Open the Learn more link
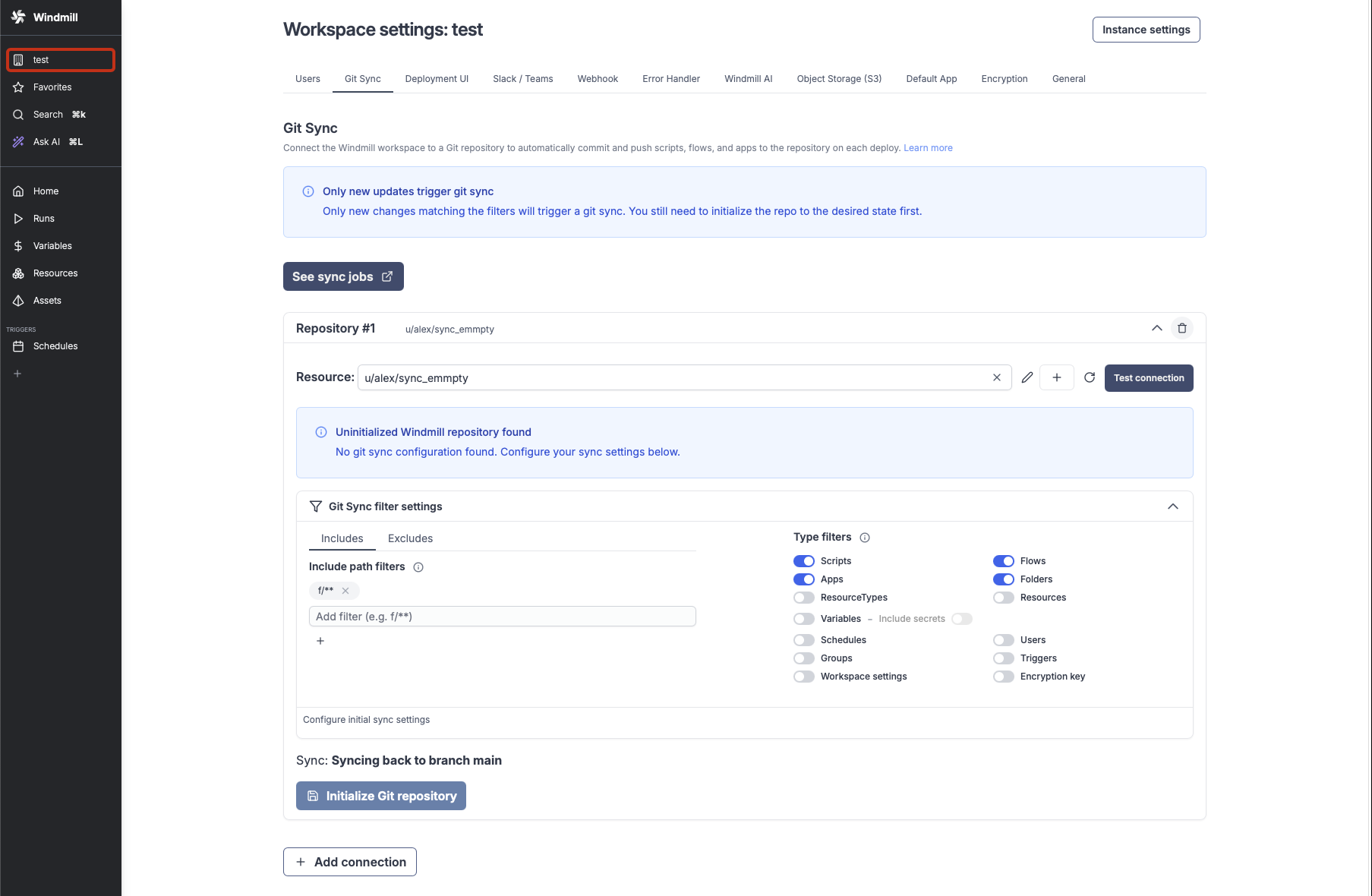 pyautogui.click(x=928, y=147)
